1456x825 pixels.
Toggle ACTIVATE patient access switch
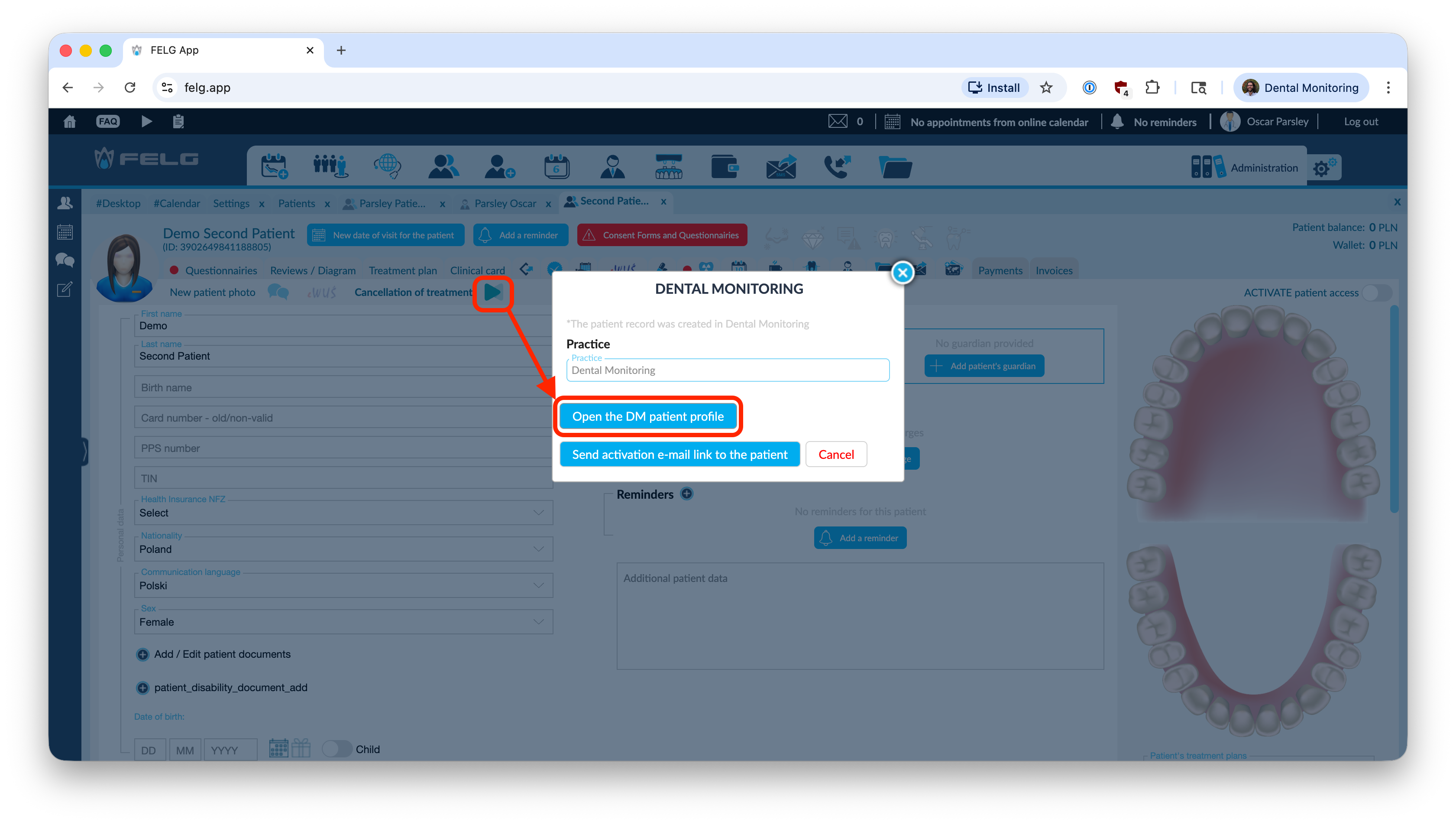coord(1377,292)
